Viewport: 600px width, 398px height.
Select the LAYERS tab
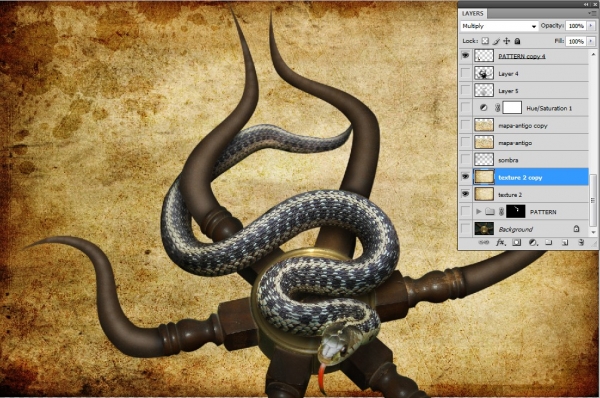coord(473,13)
